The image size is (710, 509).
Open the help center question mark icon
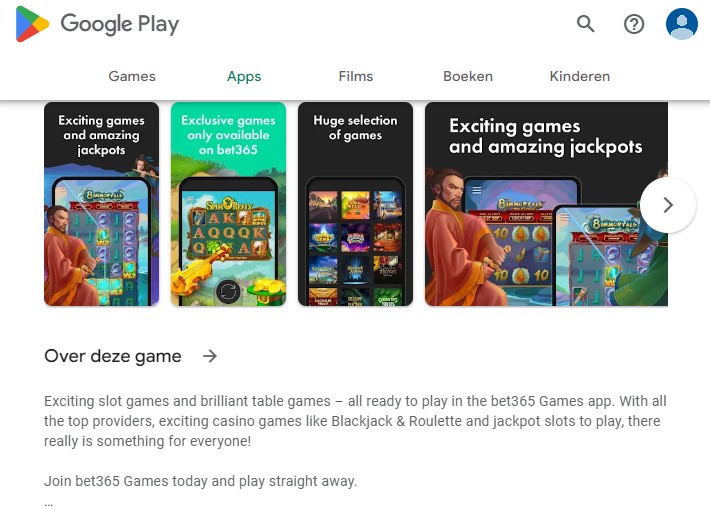coord(634,24)
